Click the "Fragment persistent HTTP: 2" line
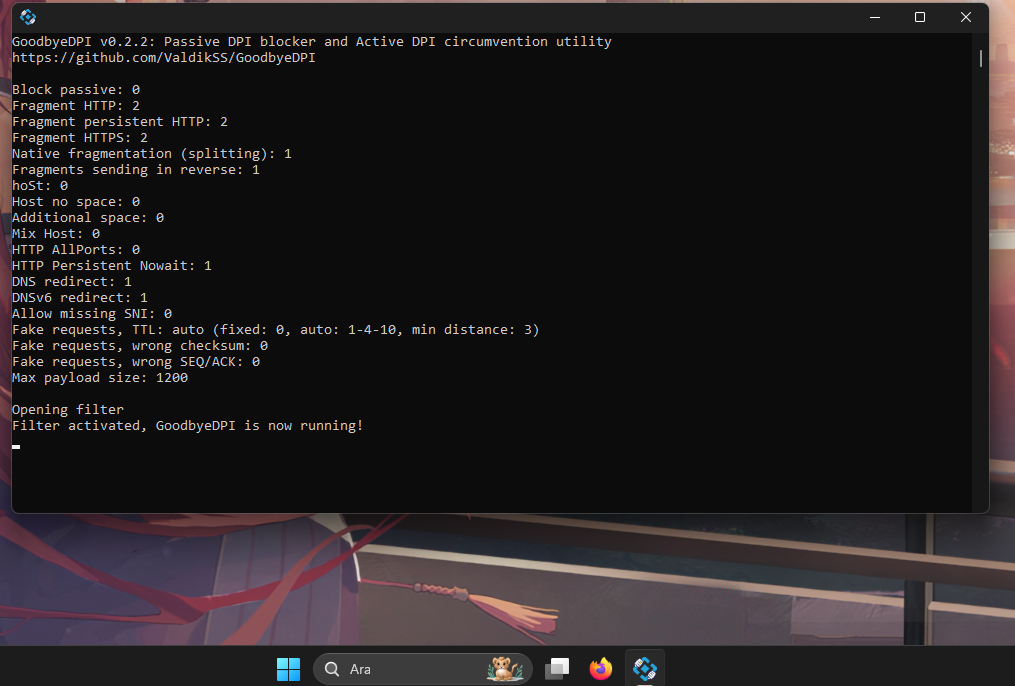The width and height of the screenshot is (1015, 686). click(120, 122)
